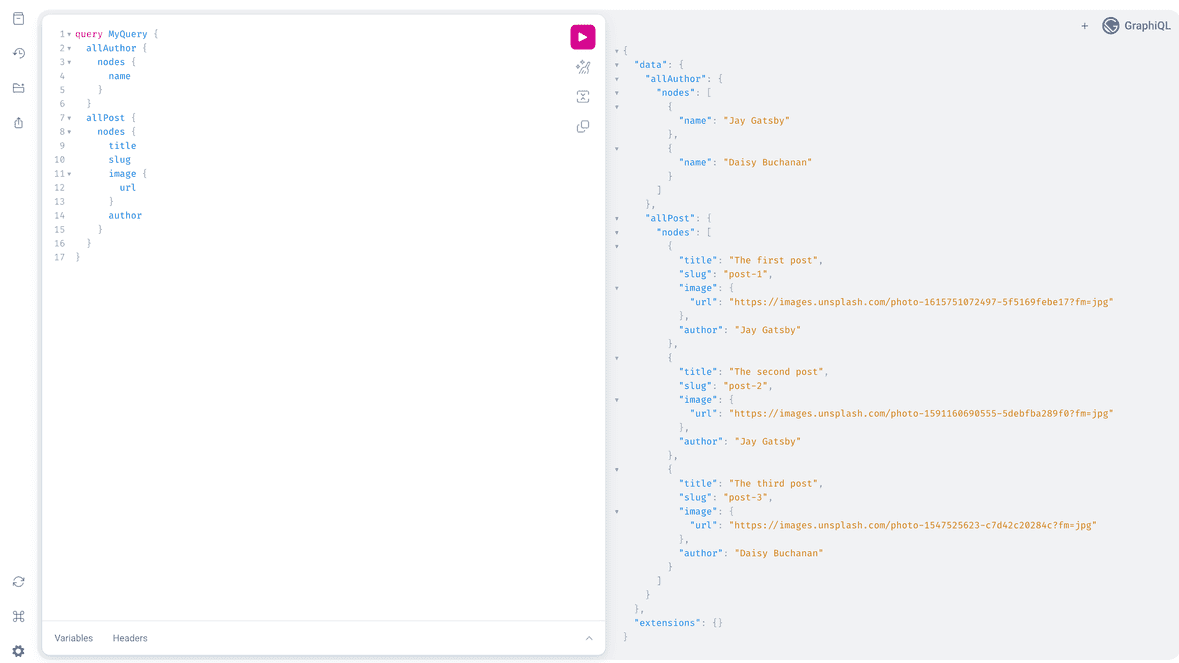This screenshot has width=1179, height=663.
Task: Switch to the Headers tab
Action: coord(129,638)
